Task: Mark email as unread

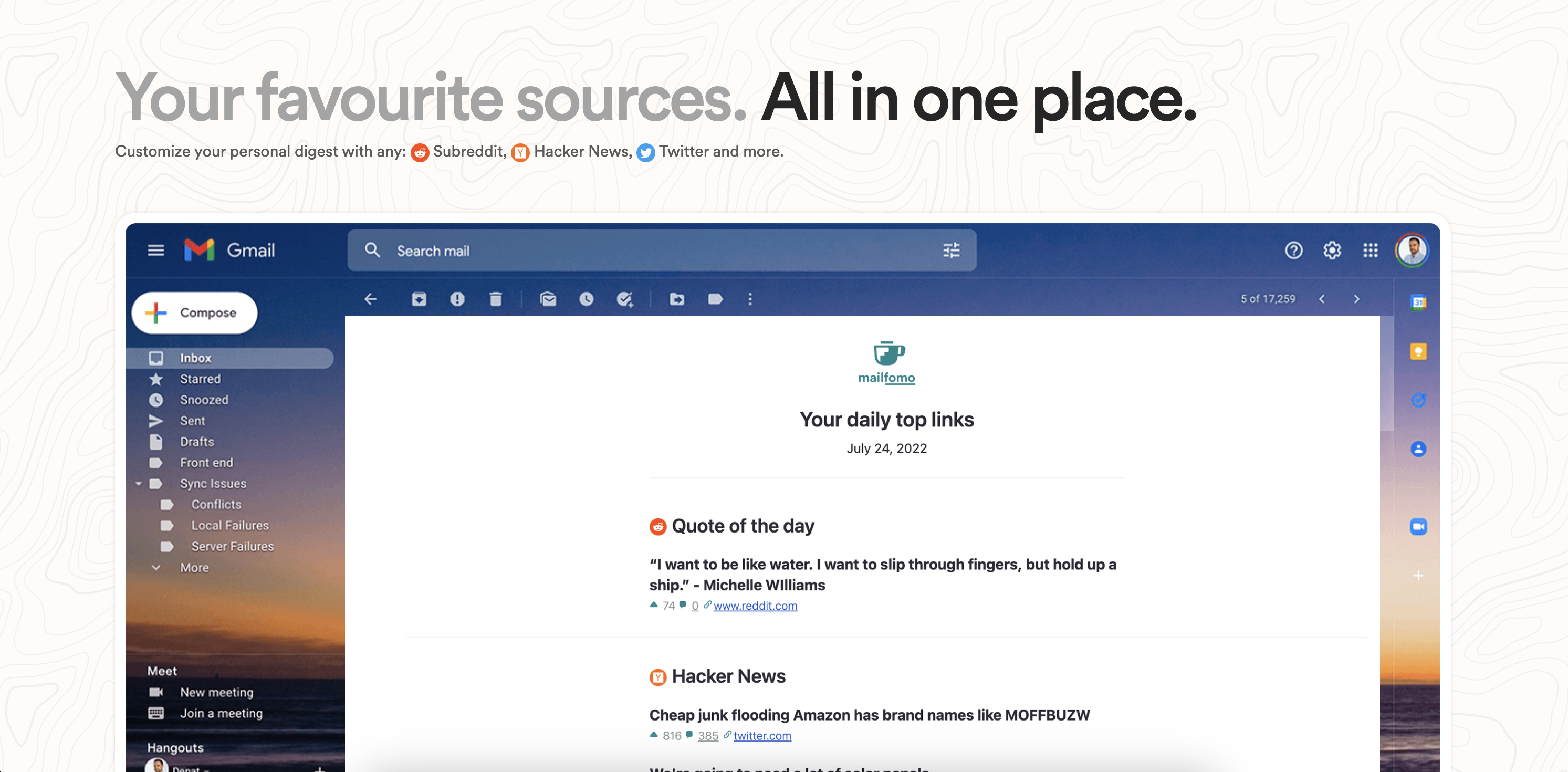Action: coord(548,299)
